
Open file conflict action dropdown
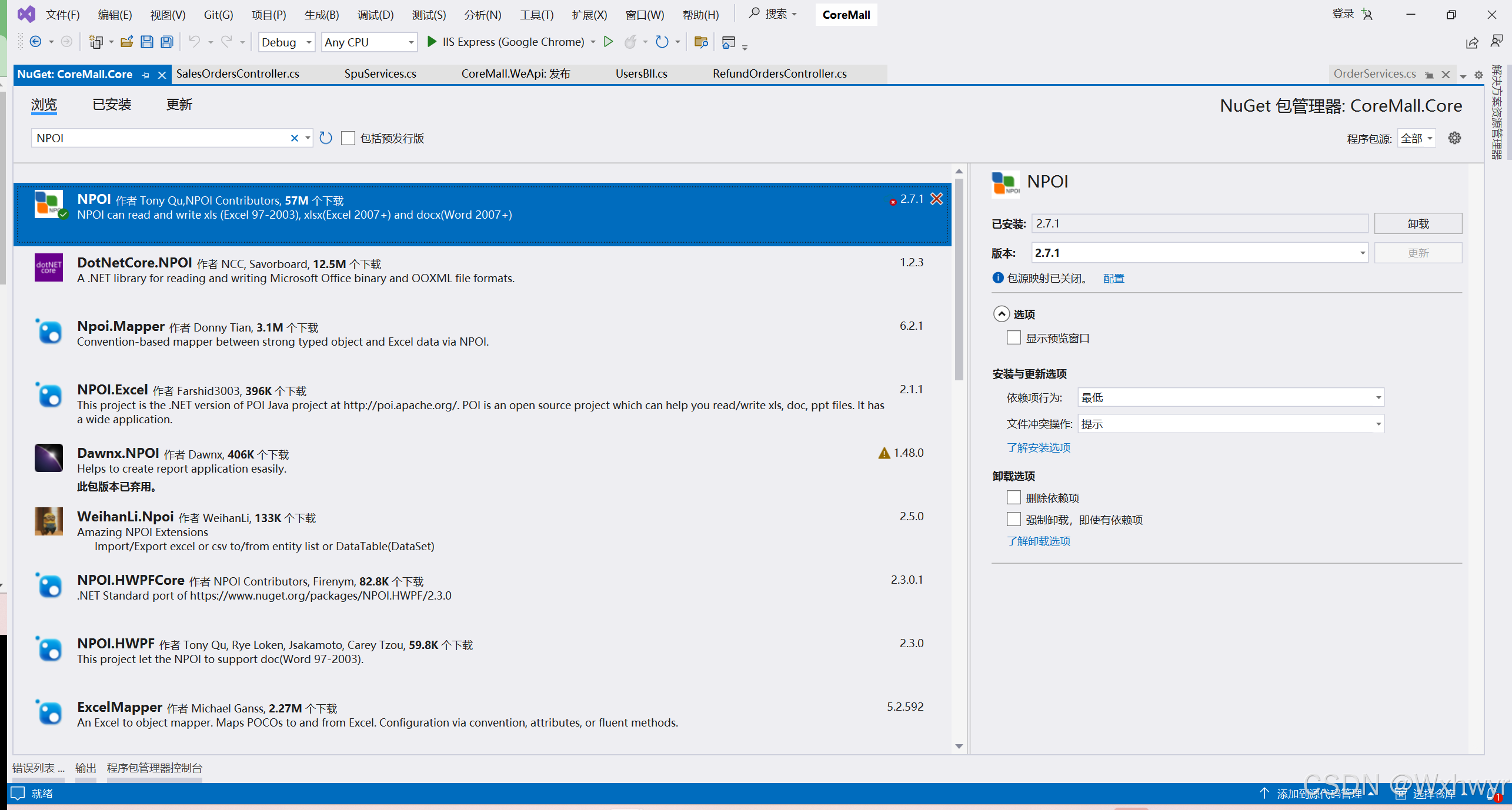coord(1230,424)
